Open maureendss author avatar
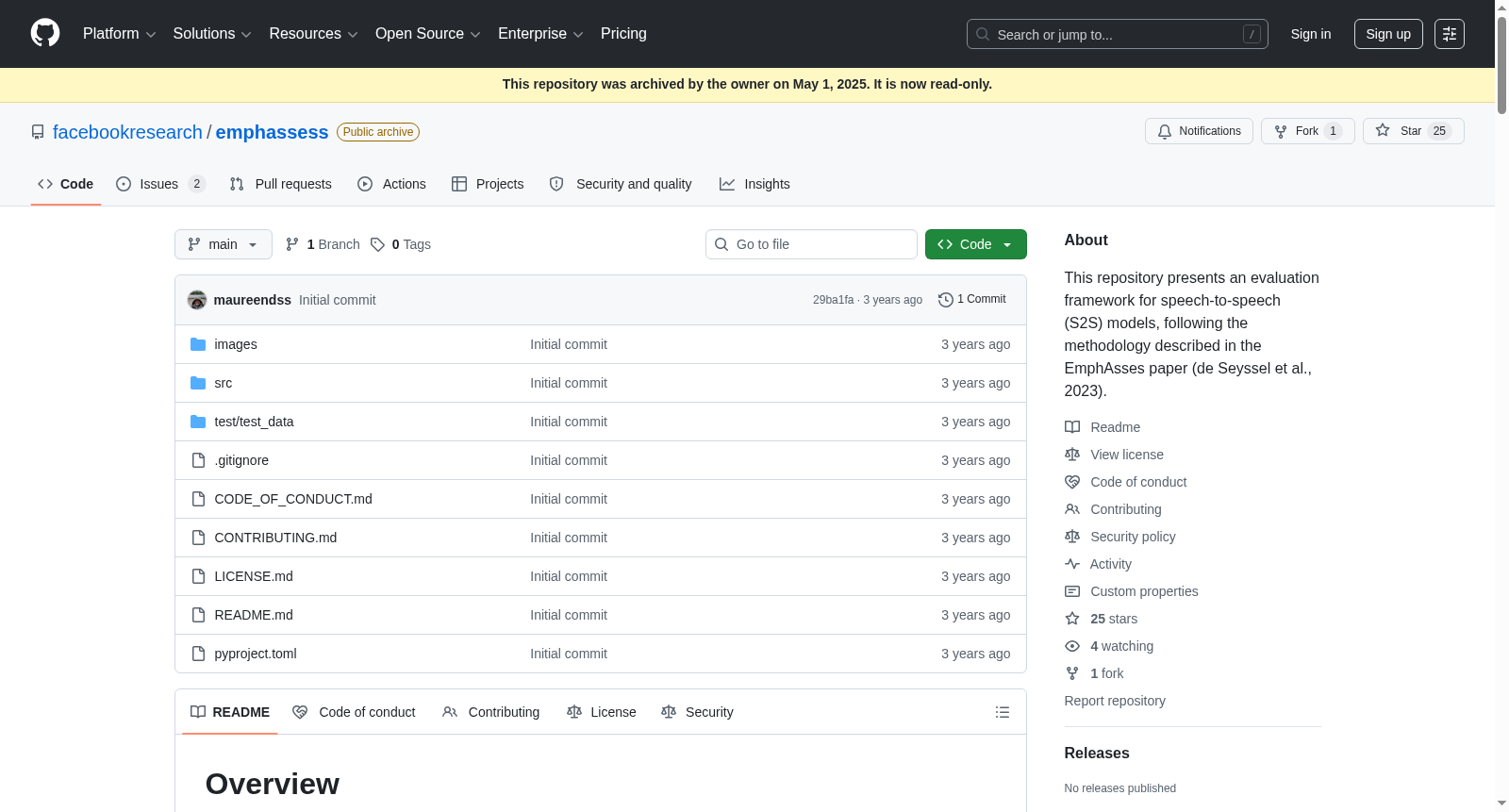Viewport: 1509px width, 812px height. coord(197,300)
